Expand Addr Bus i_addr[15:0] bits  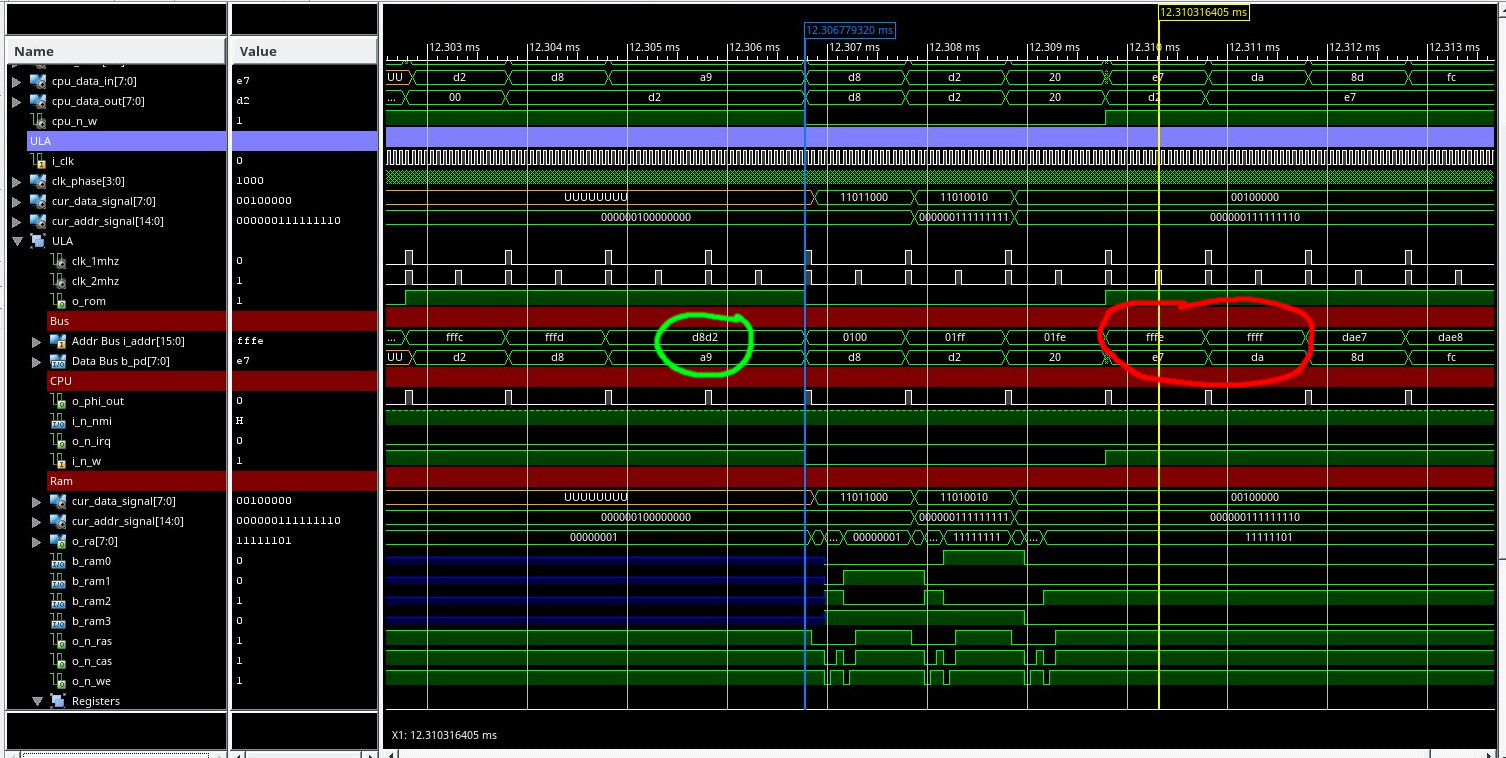coord(36,341)
